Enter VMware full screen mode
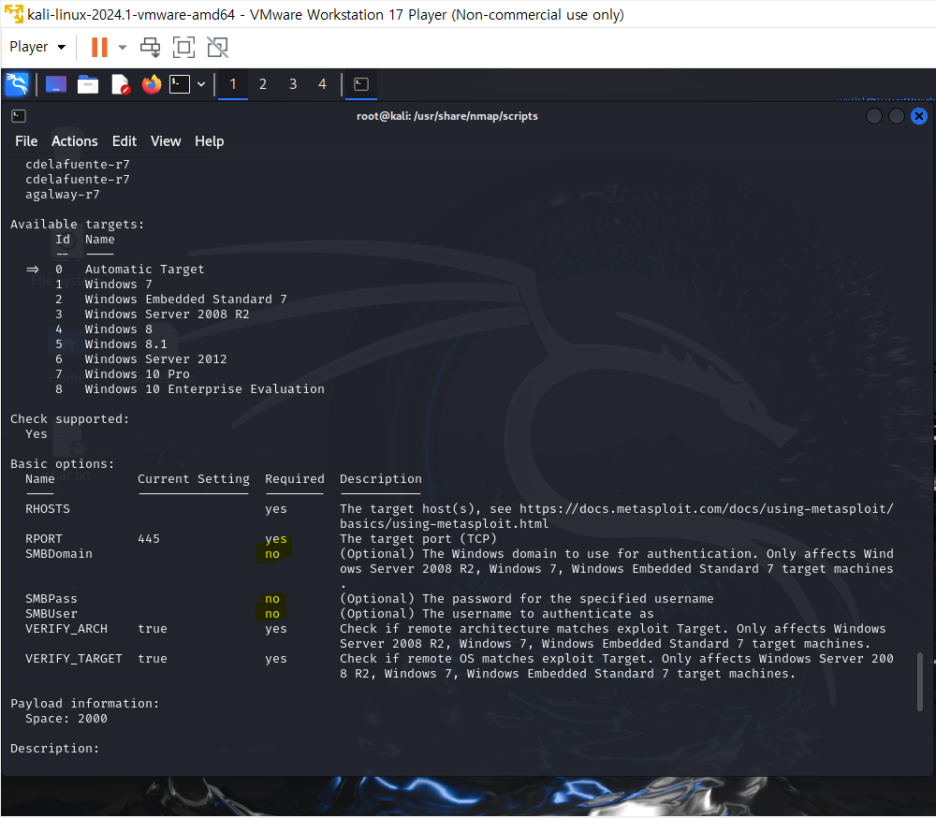The width and height of the screenshot is (936, 818). pos(183,47)
